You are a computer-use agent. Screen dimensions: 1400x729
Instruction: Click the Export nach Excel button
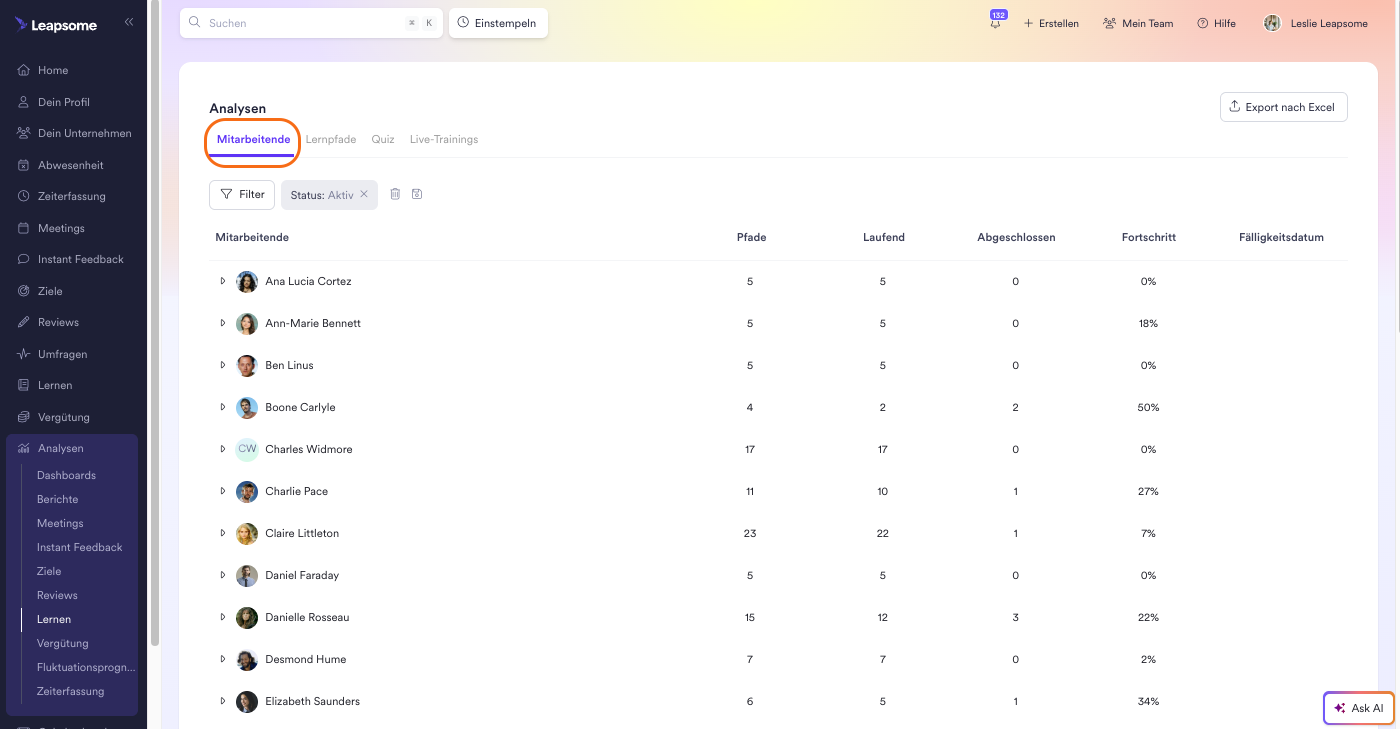[1283, 107]
